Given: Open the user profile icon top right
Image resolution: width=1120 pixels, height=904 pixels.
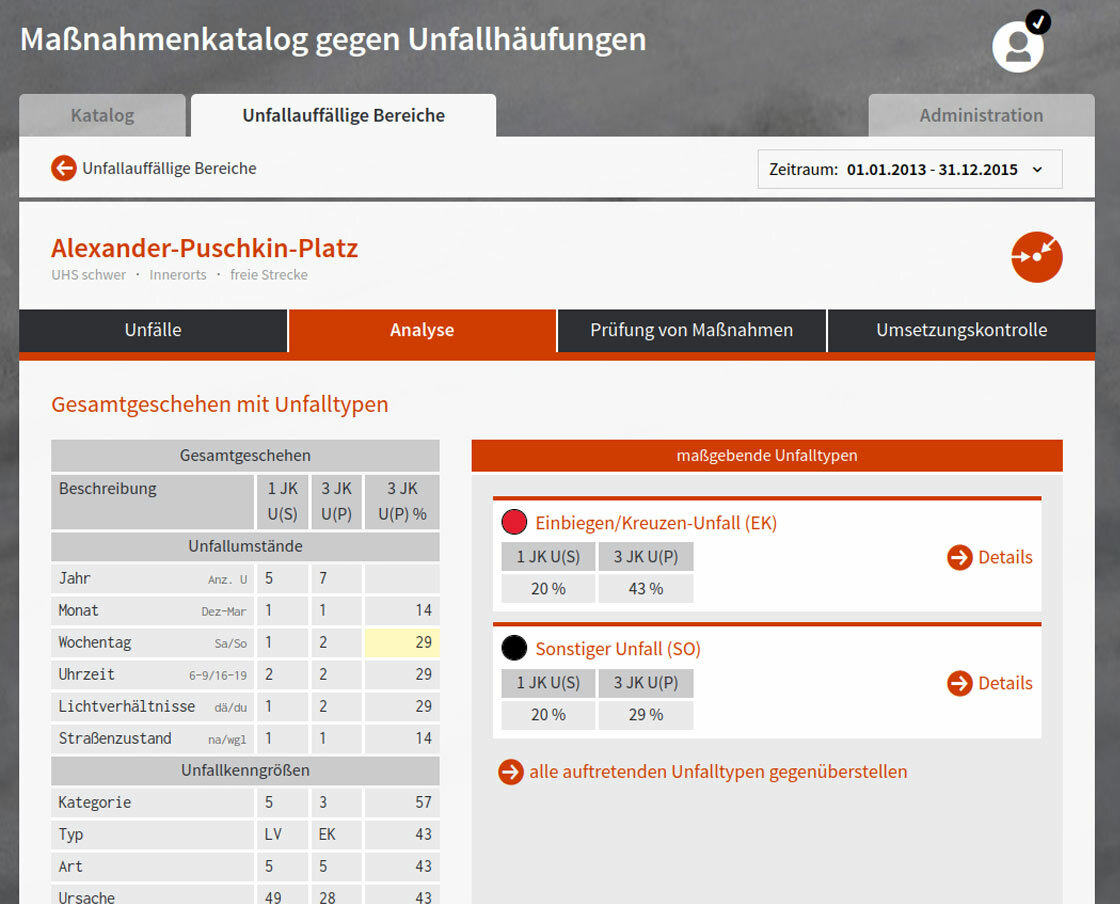Looking at the screenshot, I should 1017,46.
